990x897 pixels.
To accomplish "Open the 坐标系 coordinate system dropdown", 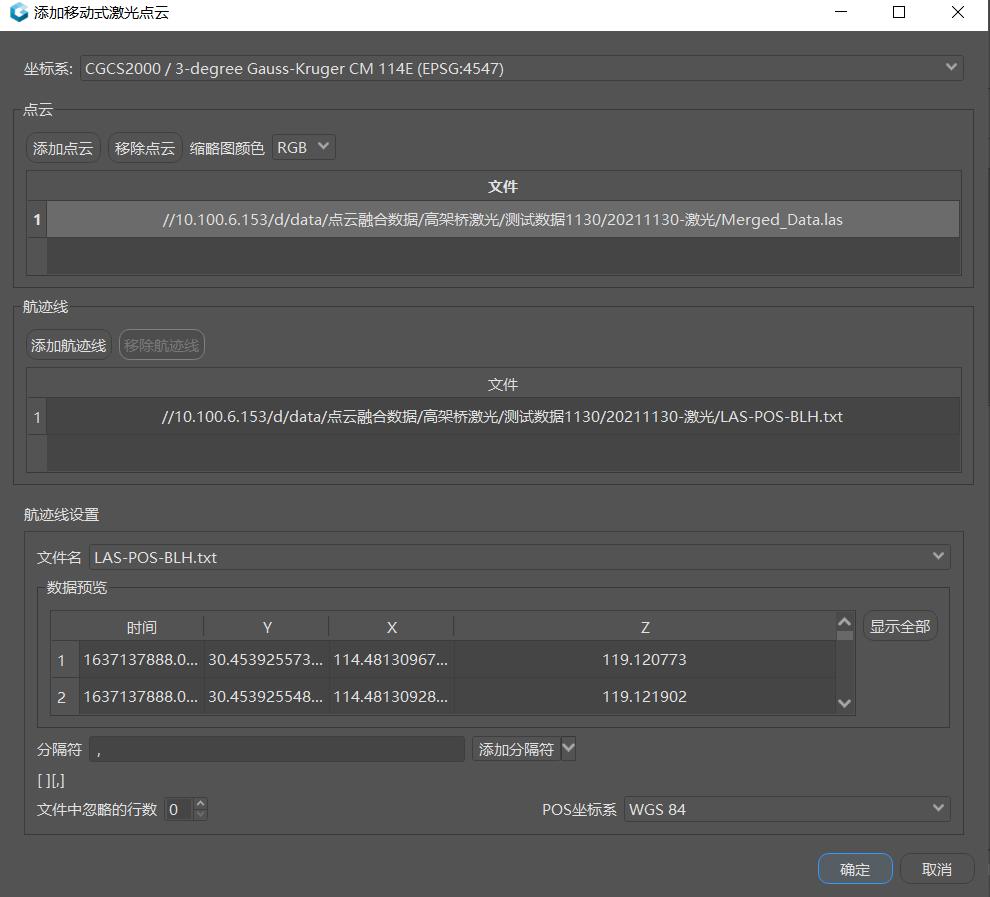I will pos(522,68).
